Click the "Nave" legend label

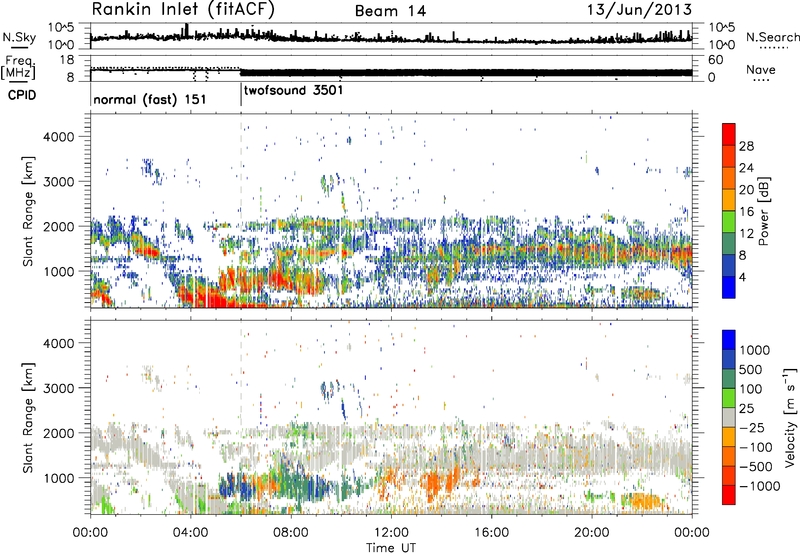click(761, 69)
